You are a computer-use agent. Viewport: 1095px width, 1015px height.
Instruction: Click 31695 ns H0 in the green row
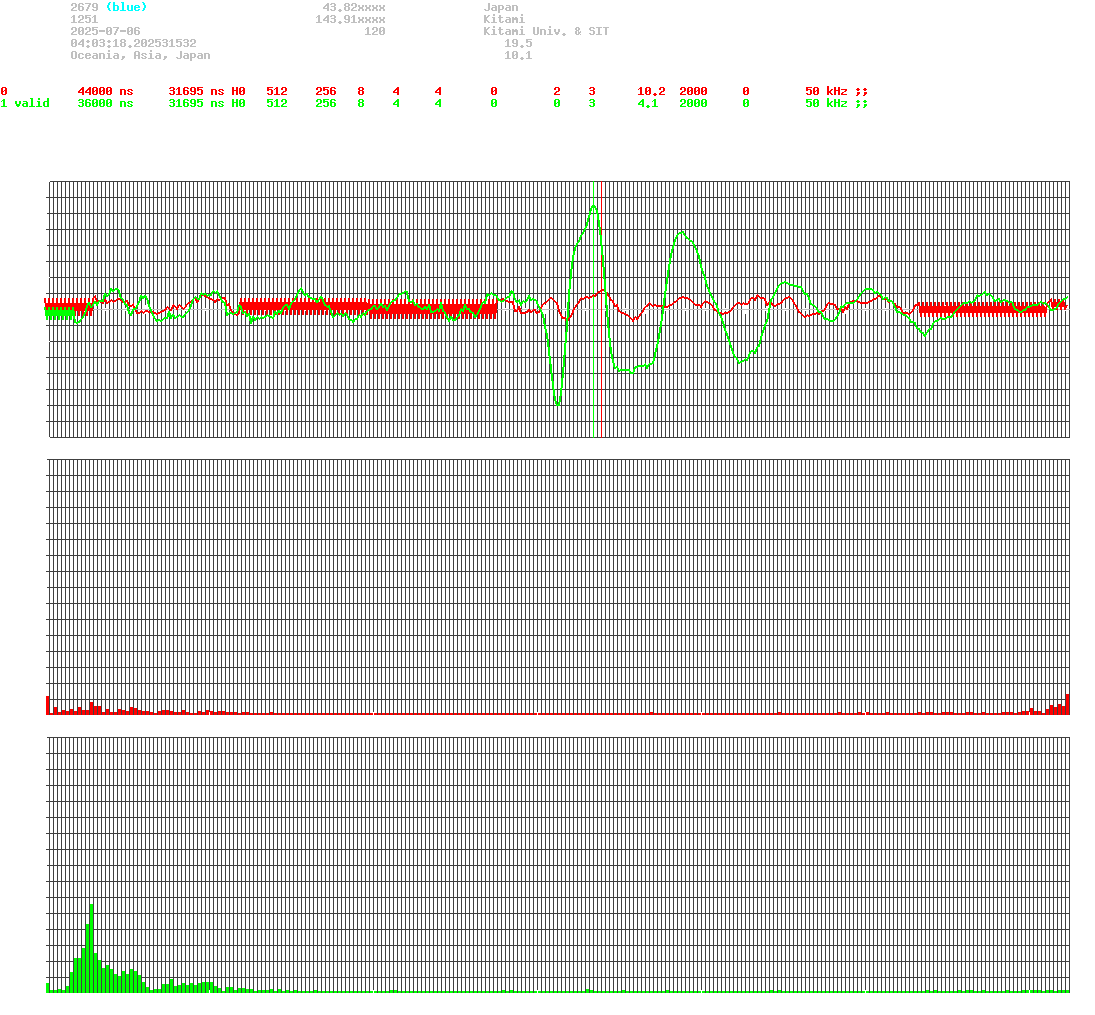[207, 103]
